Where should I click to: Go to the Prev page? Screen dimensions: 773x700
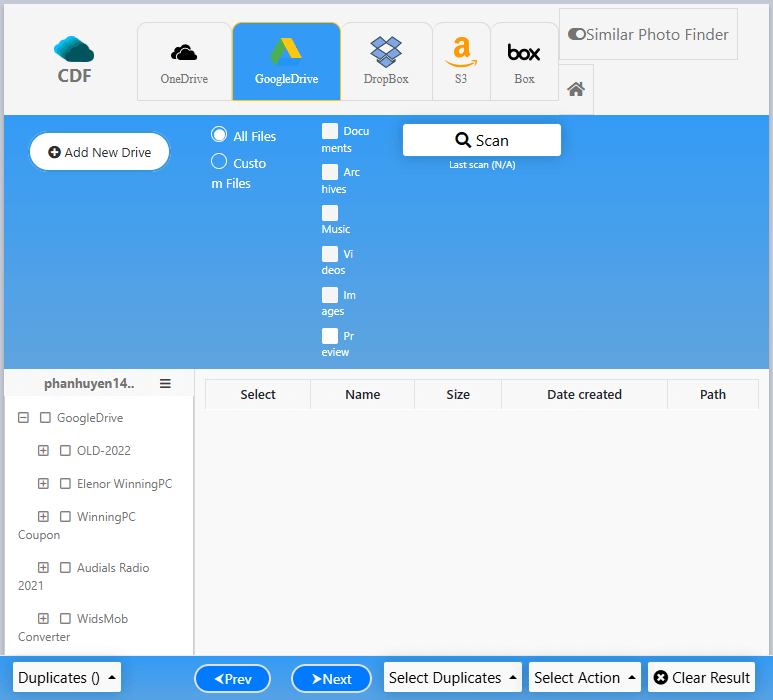coord(233,679)
